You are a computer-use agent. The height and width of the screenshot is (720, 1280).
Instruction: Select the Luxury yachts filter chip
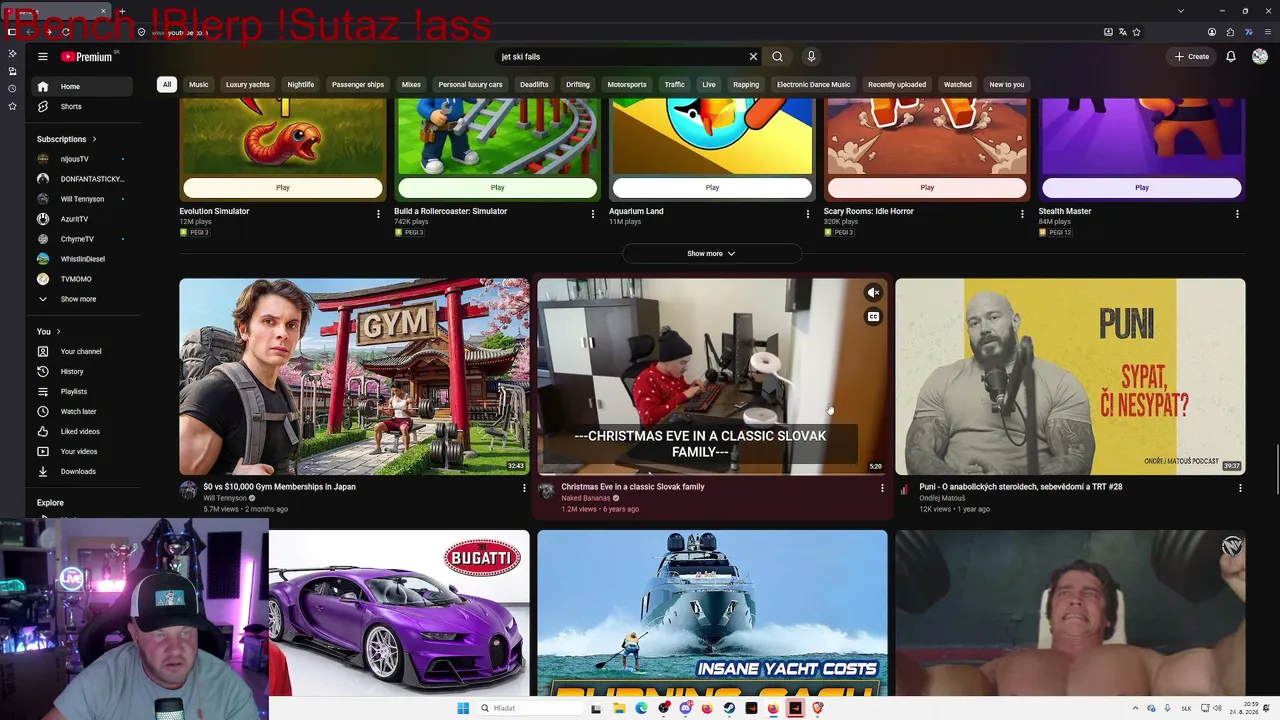(x=248, y=85)
